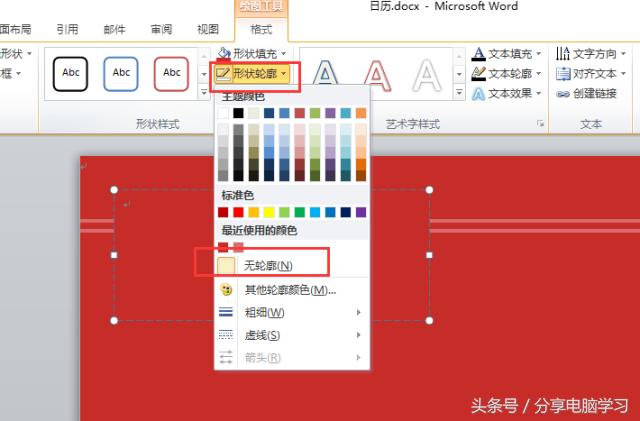Apply the blue outline Abc shape style
This screenshot has width=640, height=421.
[x=121, y=74]
